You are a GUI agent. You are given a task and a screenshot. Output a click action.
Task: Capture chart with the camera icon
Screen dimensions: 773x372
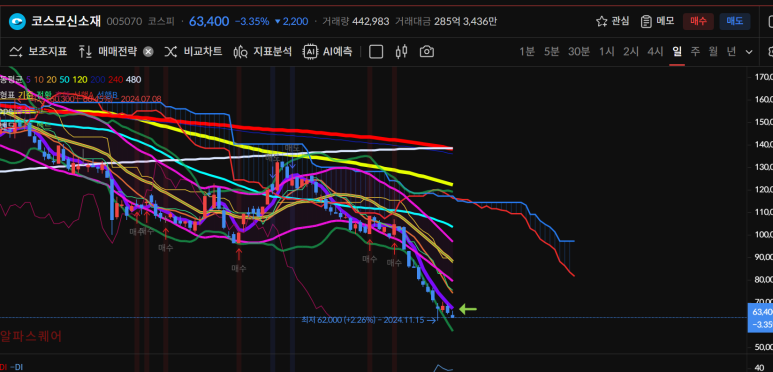(427, 52)
